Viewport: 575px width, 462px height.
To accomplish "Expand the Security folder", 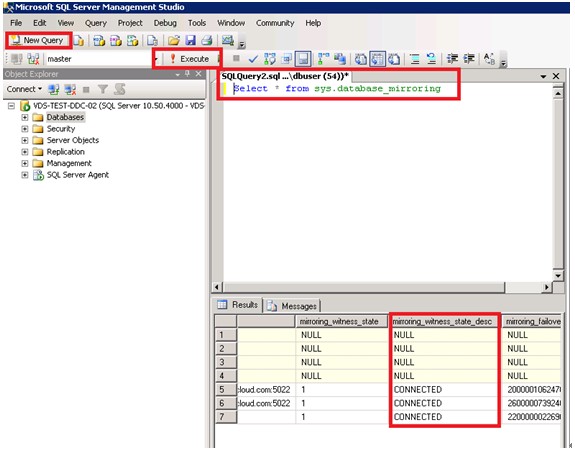I will point(25,129).
